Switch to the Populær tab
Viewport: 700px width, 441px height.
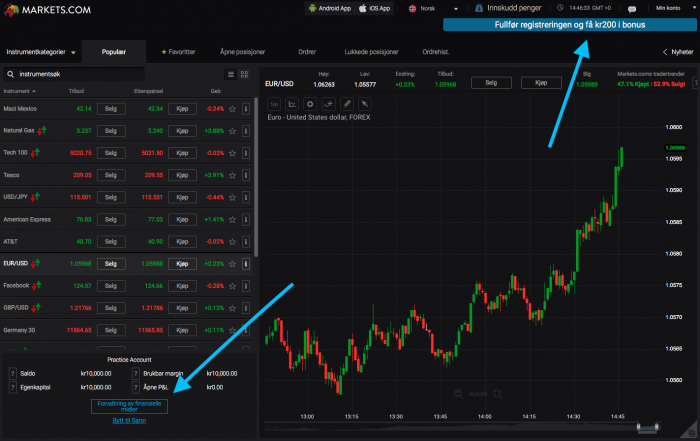coord(114,52)
